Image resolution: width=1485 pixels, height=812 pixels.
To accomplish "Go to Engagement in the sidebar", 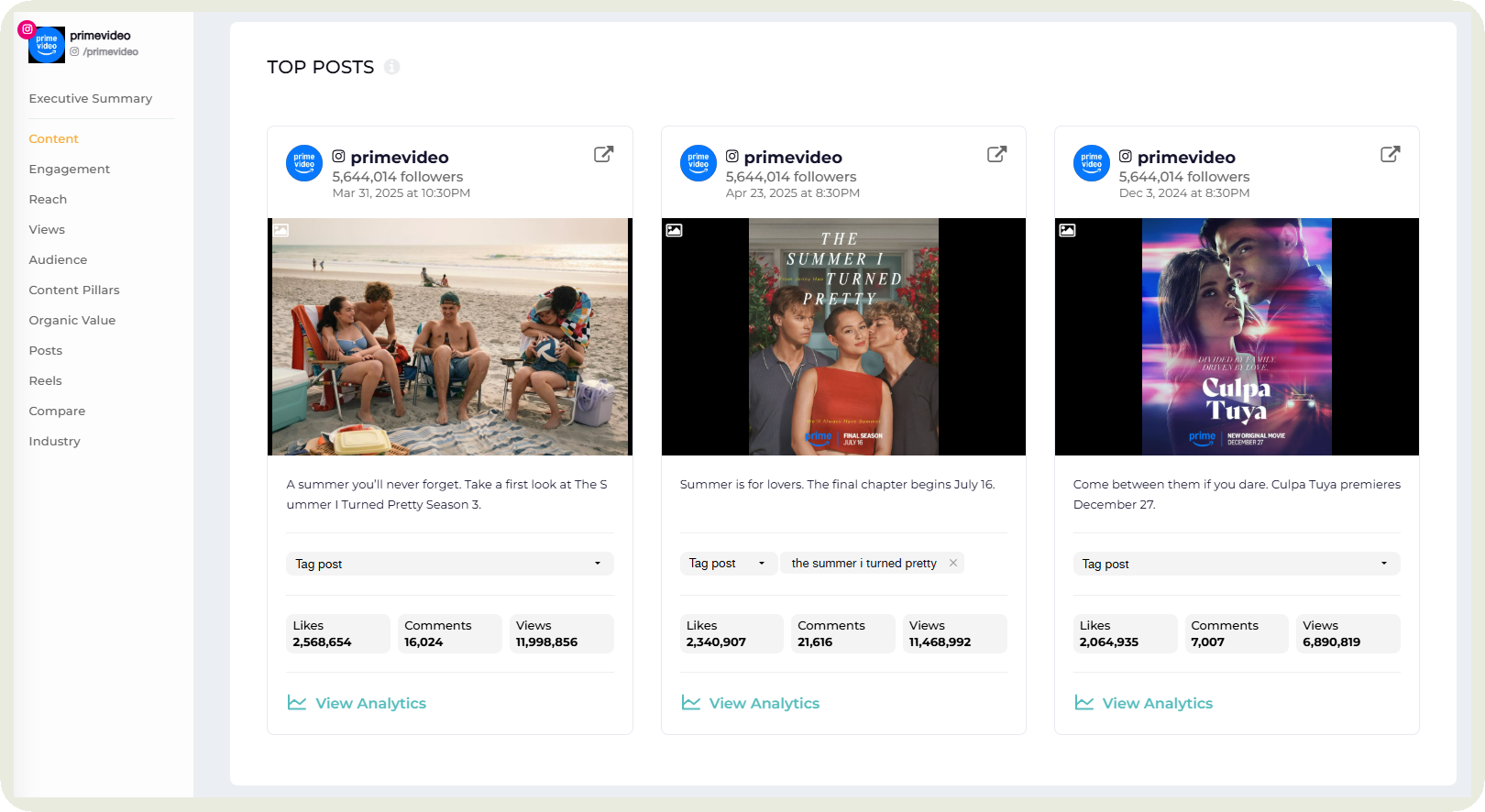I will (69, 169).
